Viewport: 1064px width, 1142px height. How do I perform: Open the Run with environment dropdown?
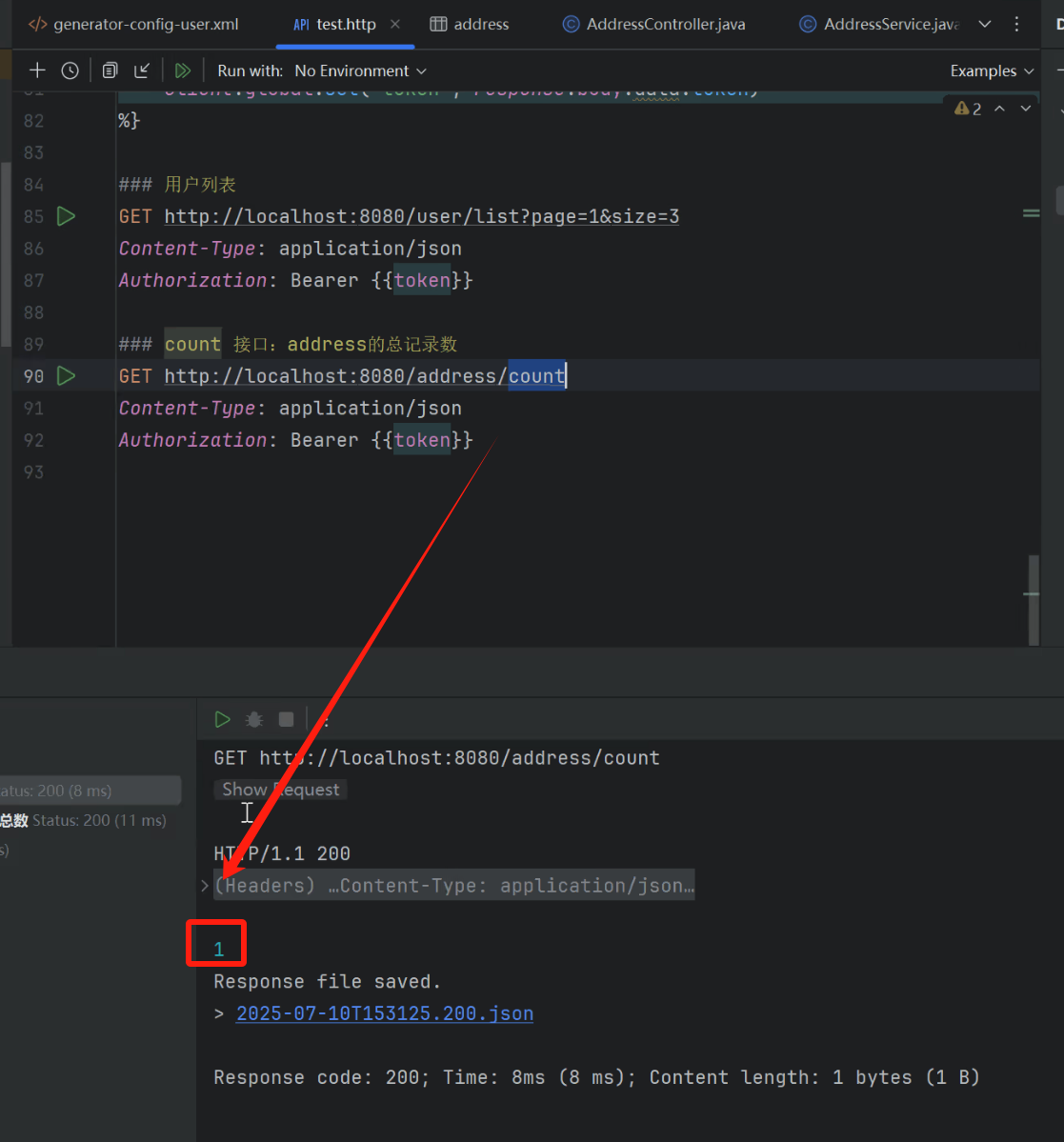tap(360, 70)
